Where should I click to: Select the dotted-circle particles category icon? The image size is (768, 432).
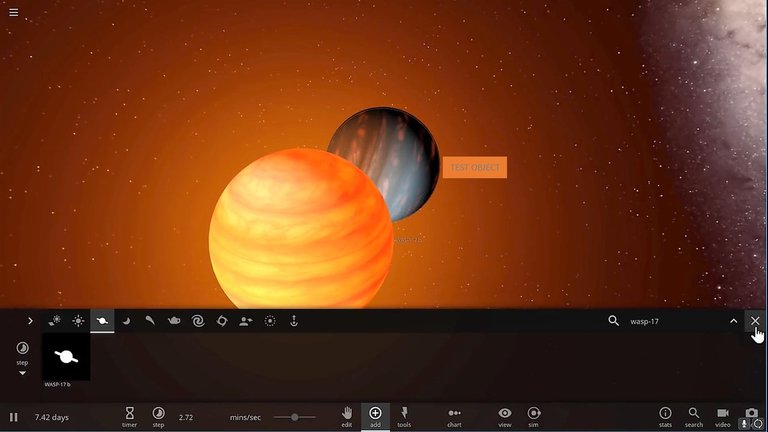[x=270, y=321]
